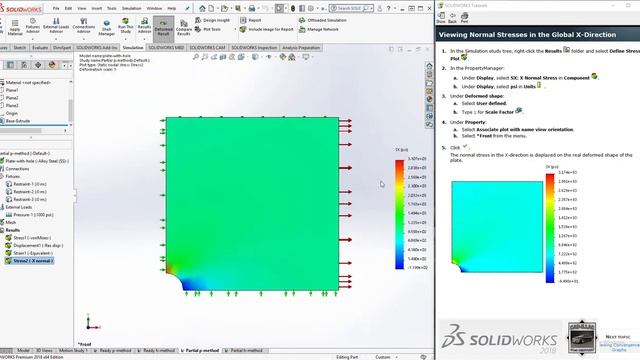Click the Edit Appearance icon in view toolbar
Image resolution: width=640 pixels, height=360 pixels.
[x=282, y=57]
